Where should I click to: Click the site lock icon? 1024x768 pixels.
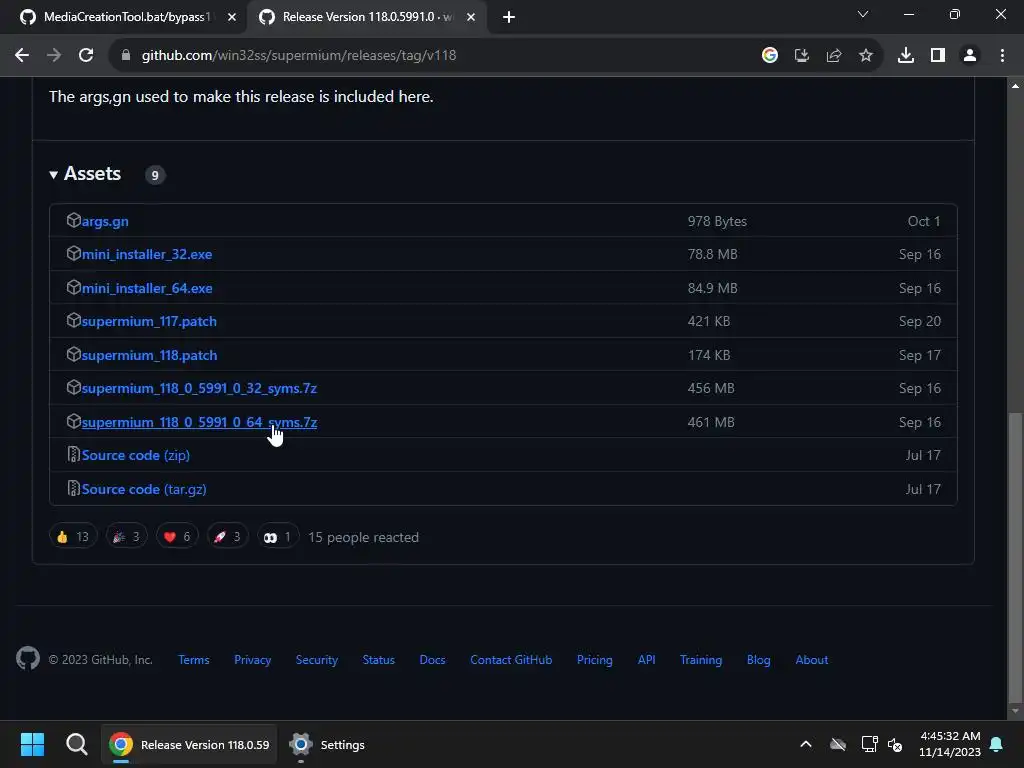click(126, 56)
